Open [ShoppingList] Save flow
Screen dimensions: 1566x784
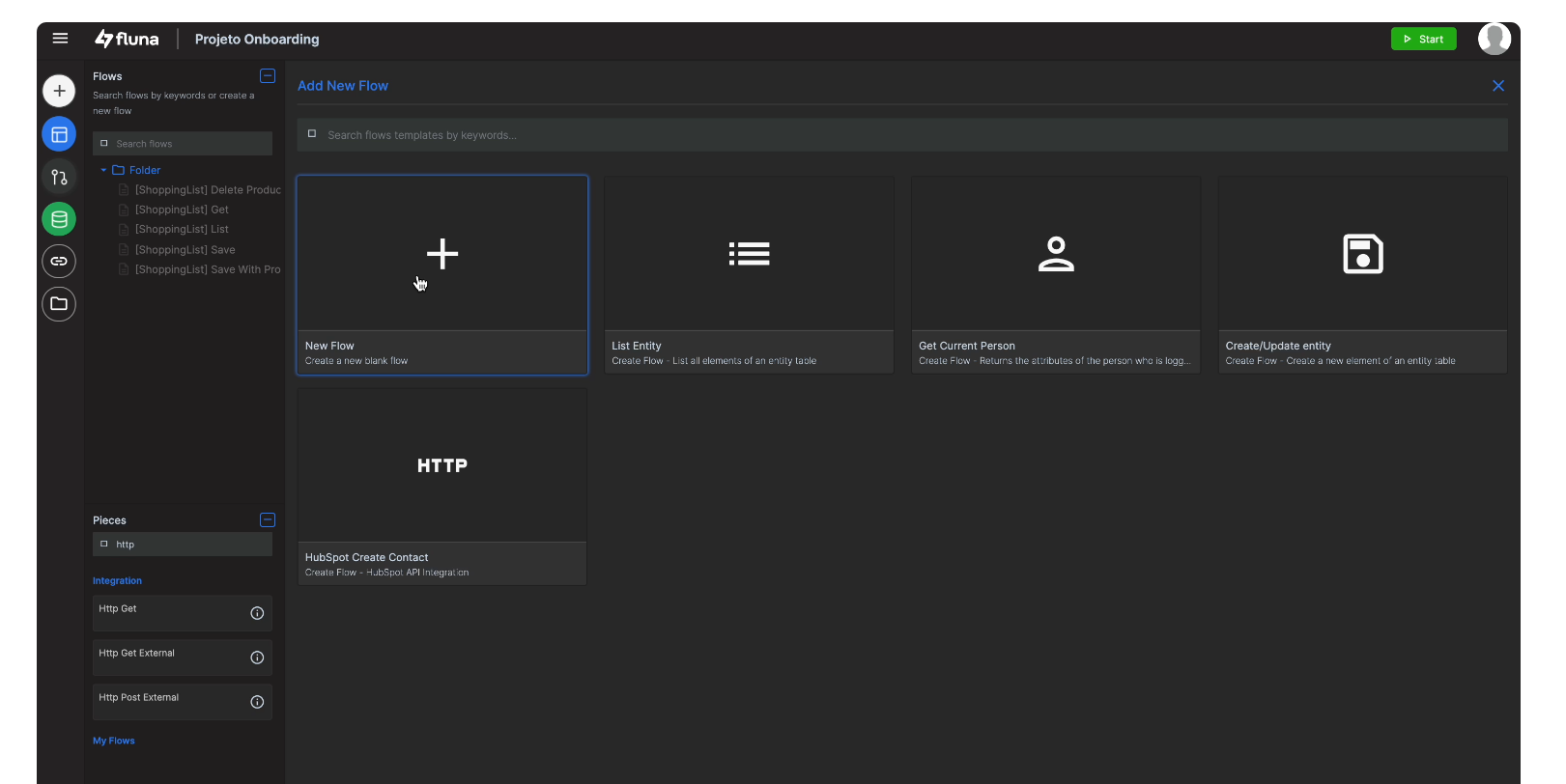185,250
